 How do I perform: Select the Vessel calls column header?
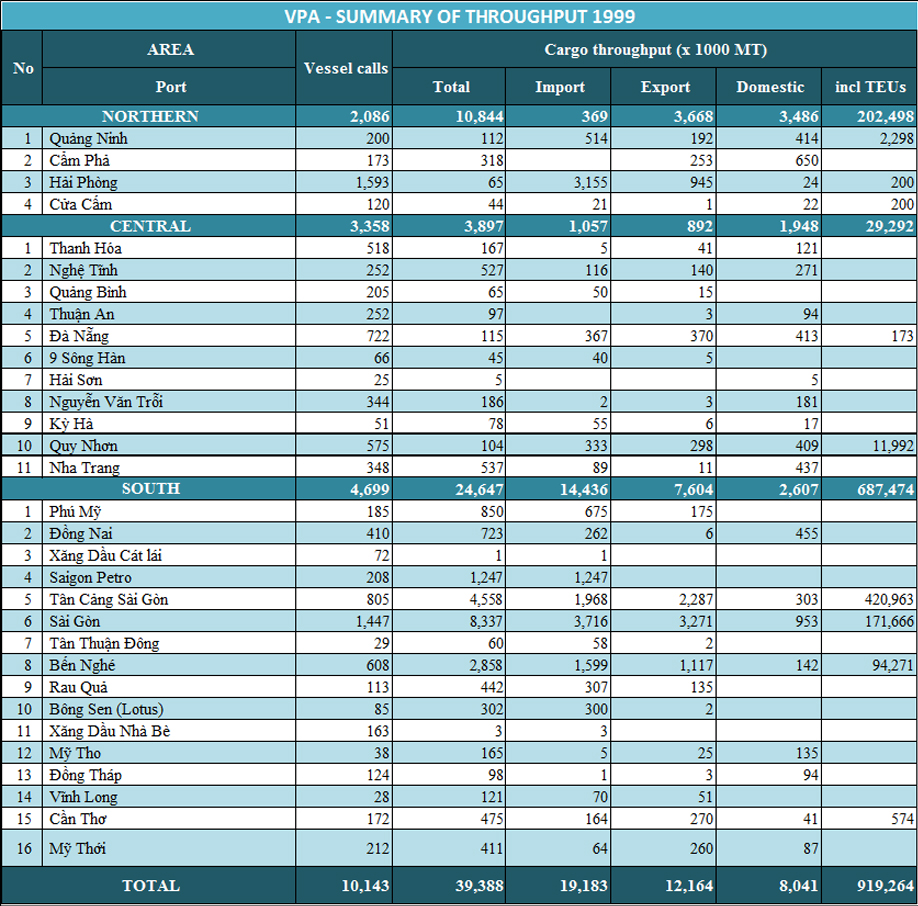pyautogui.click(x=345, y=68)
